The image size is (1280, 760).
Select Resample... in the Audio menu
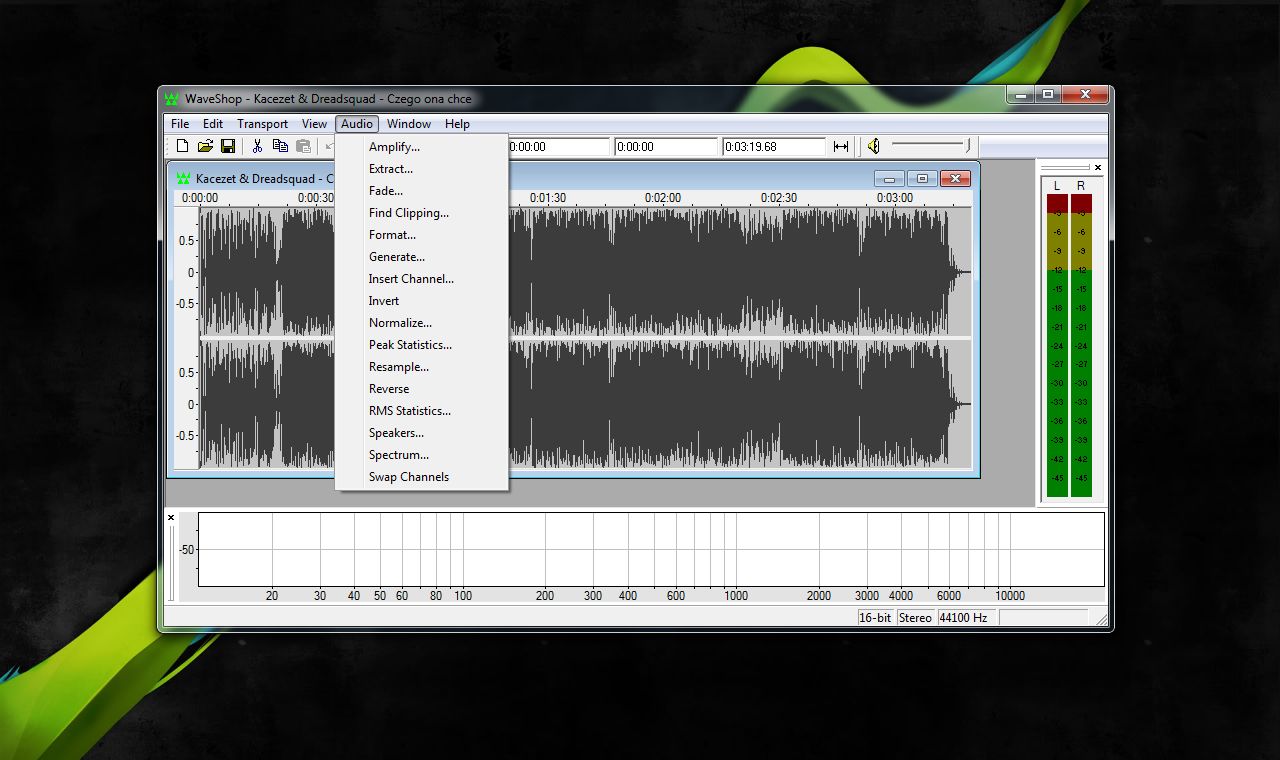422,367
